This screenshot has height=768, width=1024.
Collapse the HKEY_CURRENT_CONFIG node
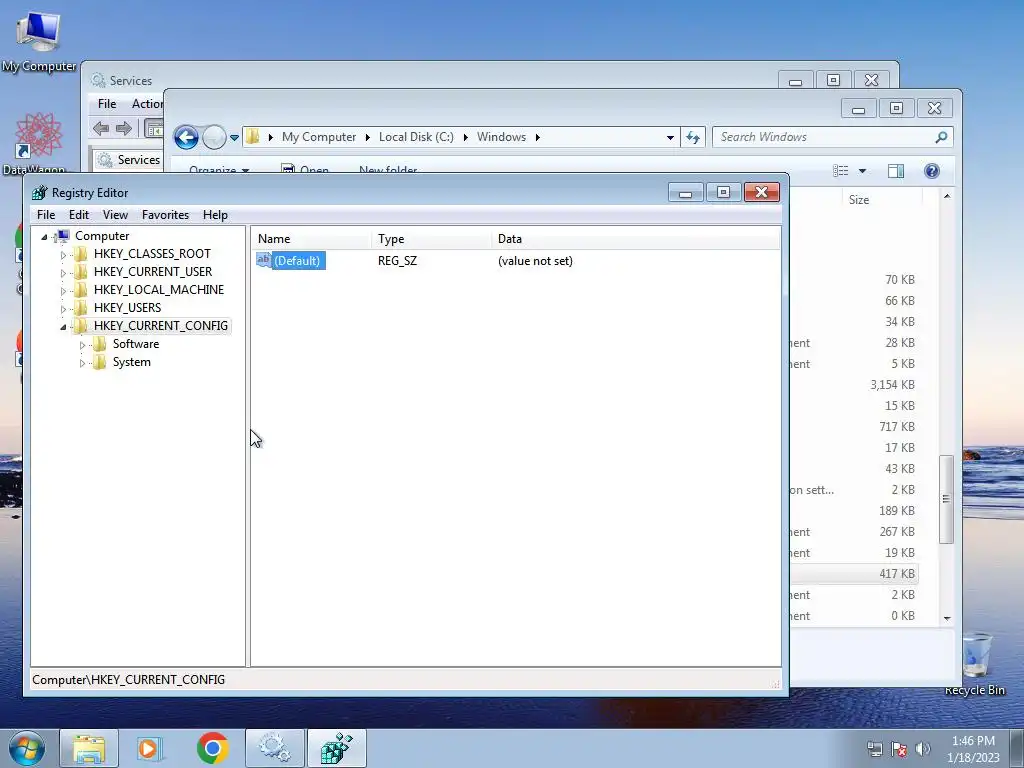tap(63, 327)
